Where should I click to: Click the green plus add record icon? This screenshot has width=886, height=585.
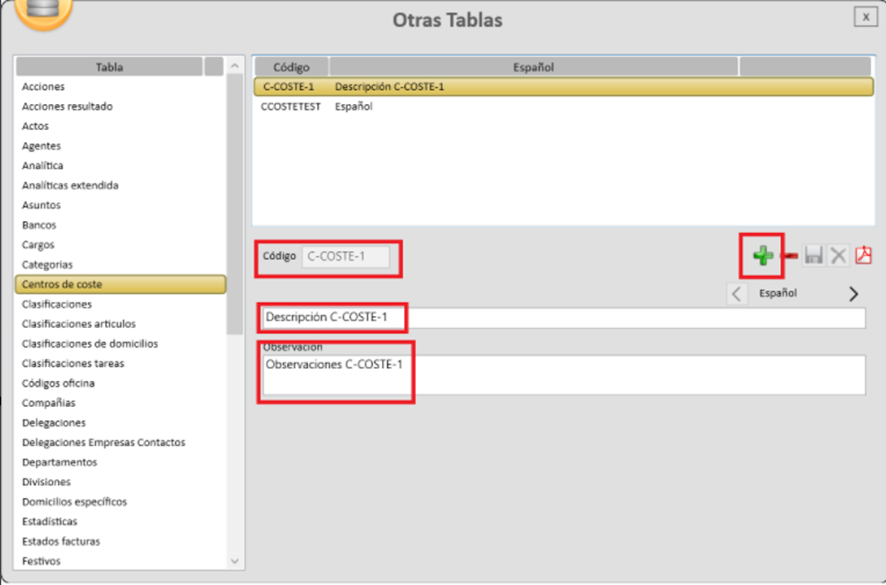click(763, 256)
